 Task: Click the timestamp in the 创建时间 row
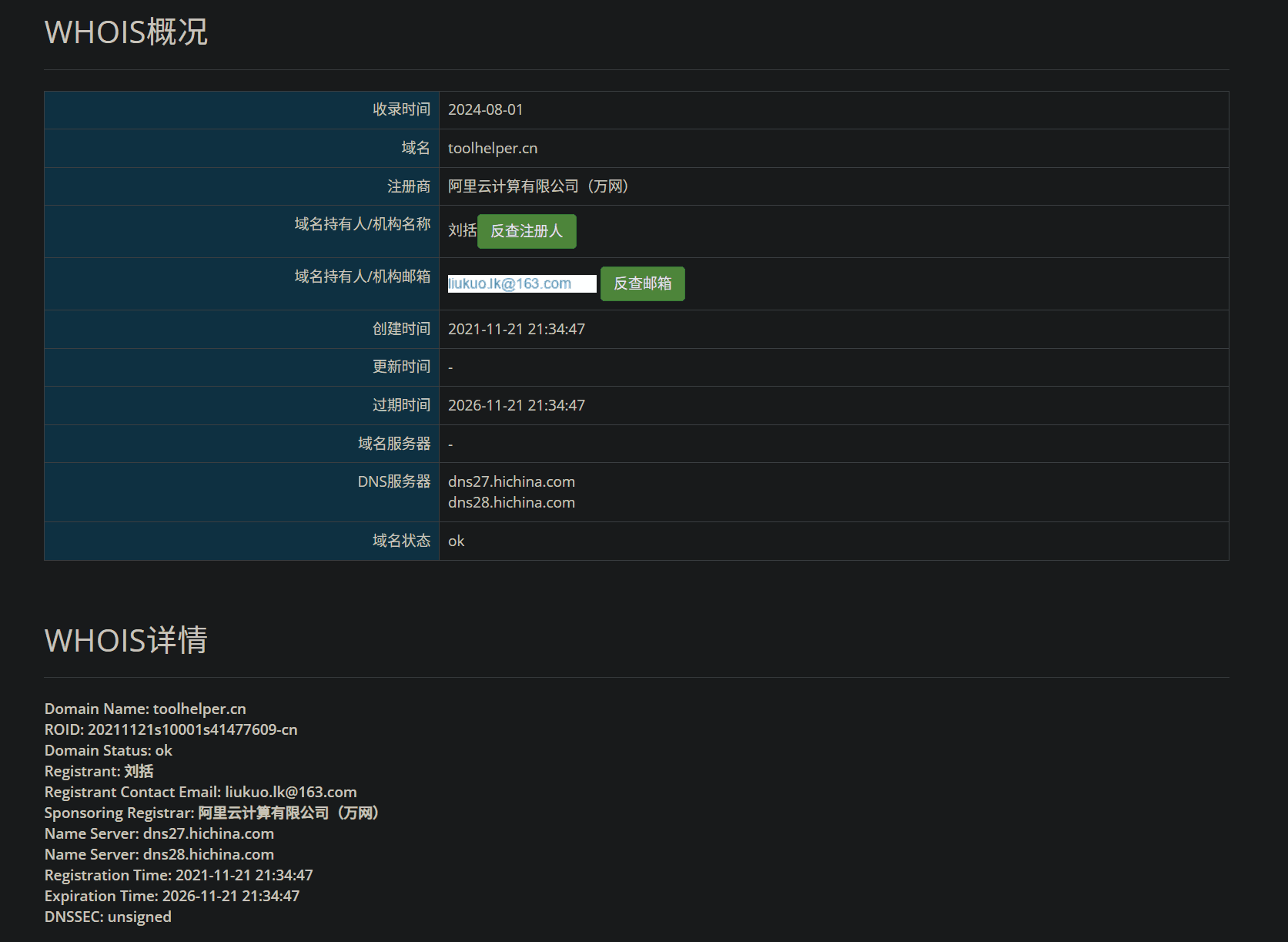pos(516,329)
